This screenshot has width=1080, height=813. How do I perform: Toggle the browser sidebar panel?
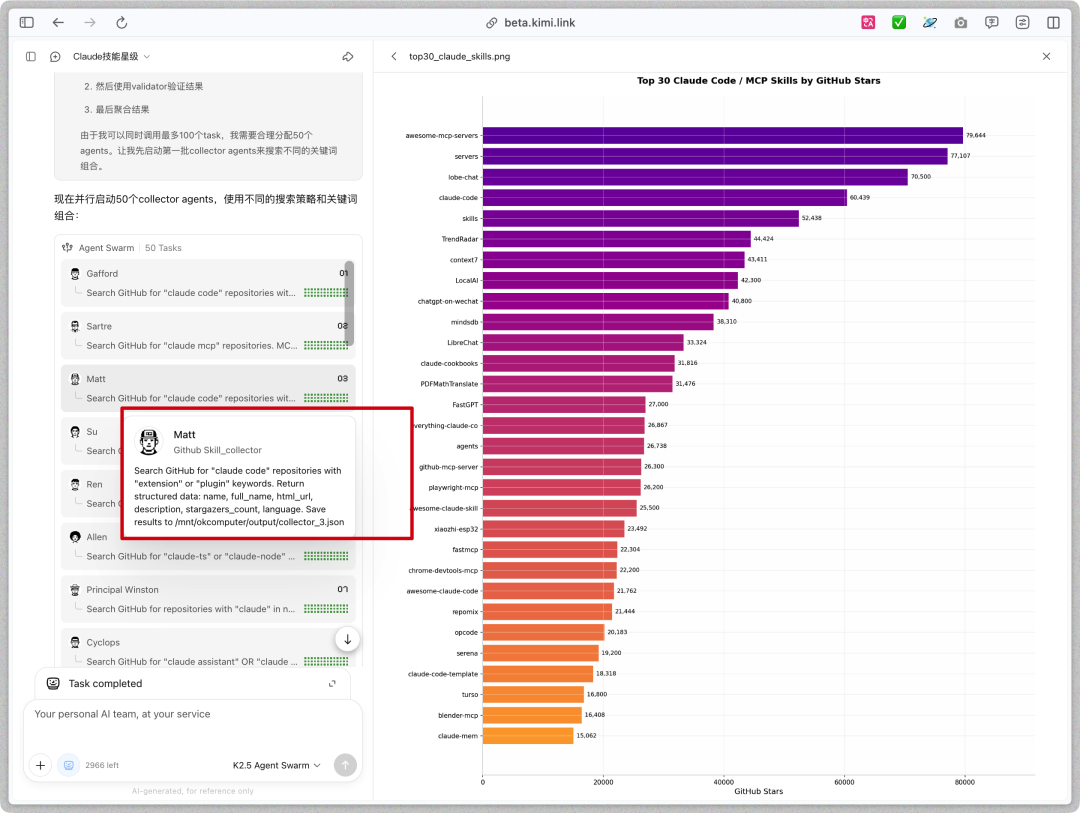(27, 22)
